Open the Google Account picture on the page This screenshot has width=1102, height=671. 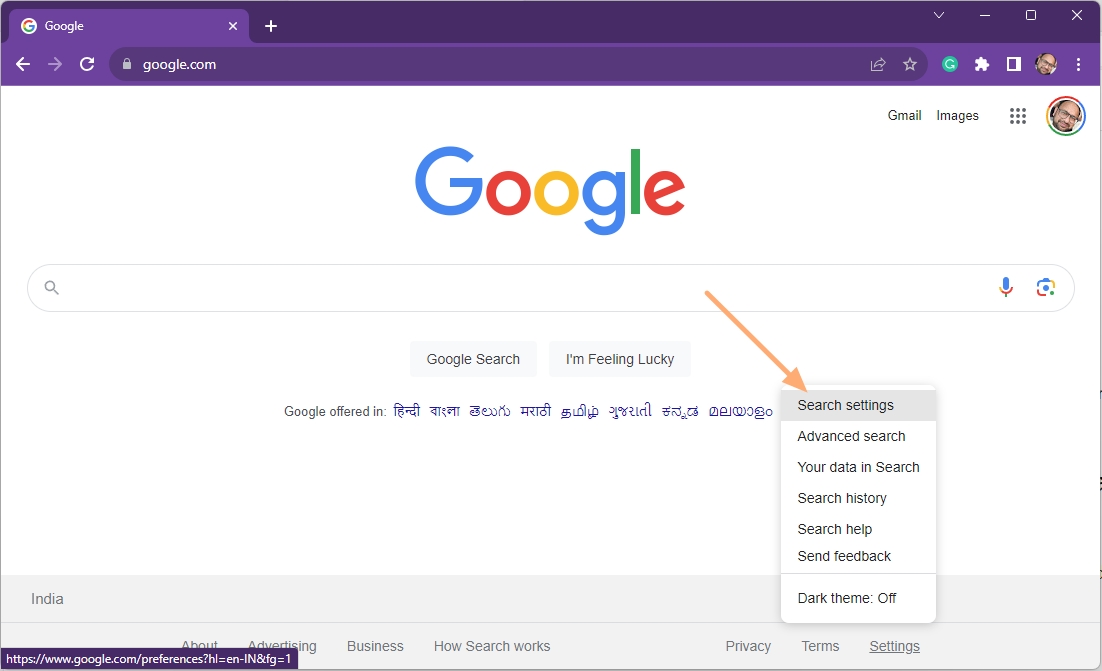coord(1066,116)
